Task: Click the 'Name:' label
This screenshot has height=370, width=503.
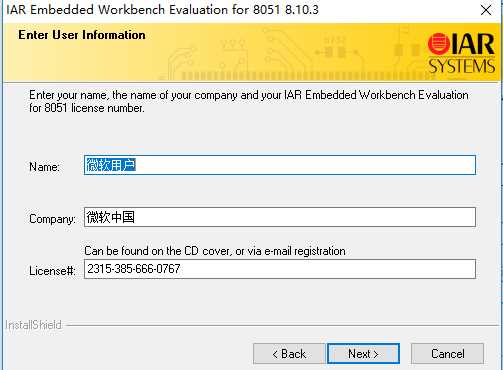Action: click(x=44, y=167)
